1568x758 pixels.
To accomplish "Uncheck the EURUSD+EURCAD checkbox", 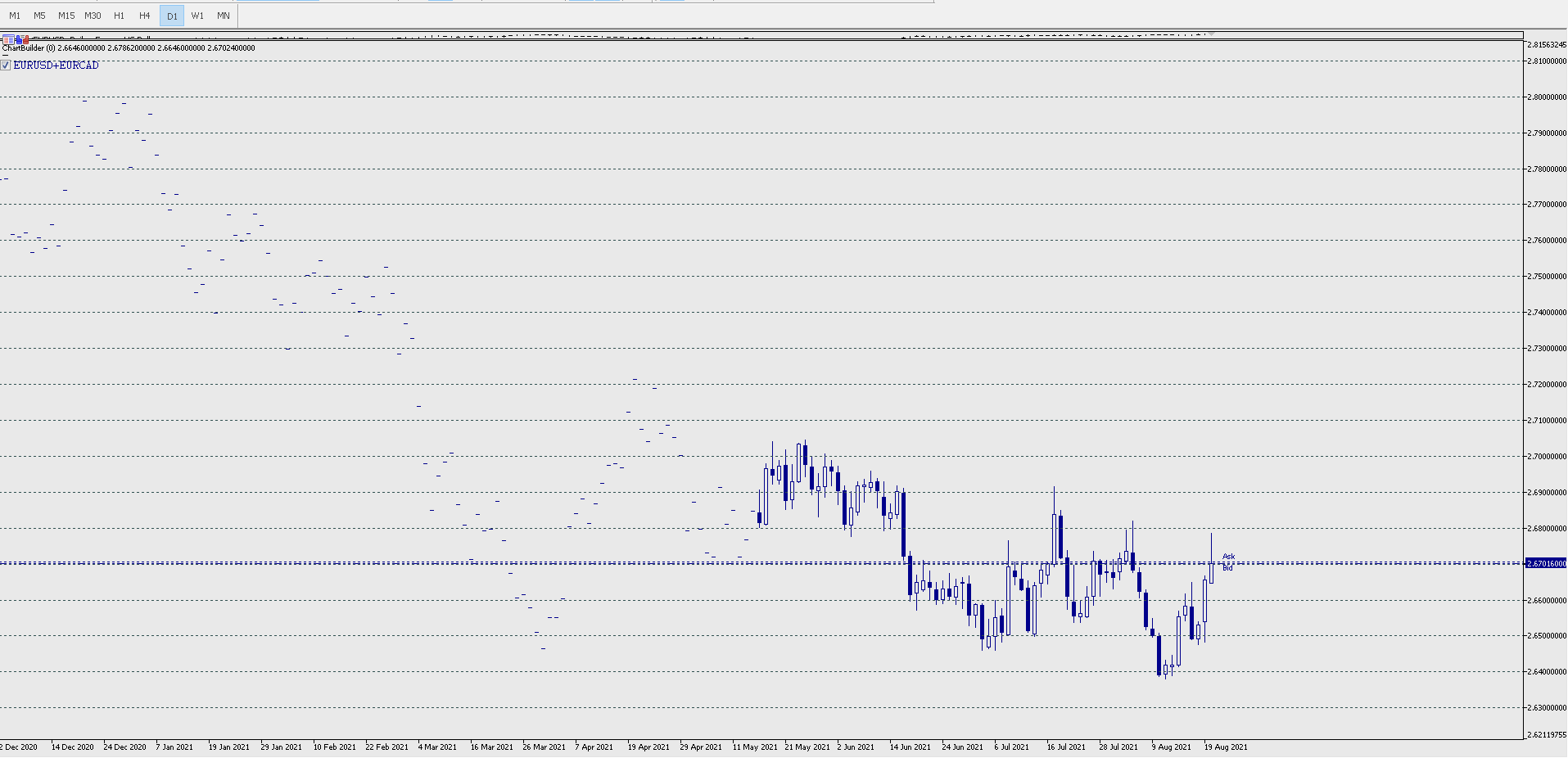I will (5, 65).
